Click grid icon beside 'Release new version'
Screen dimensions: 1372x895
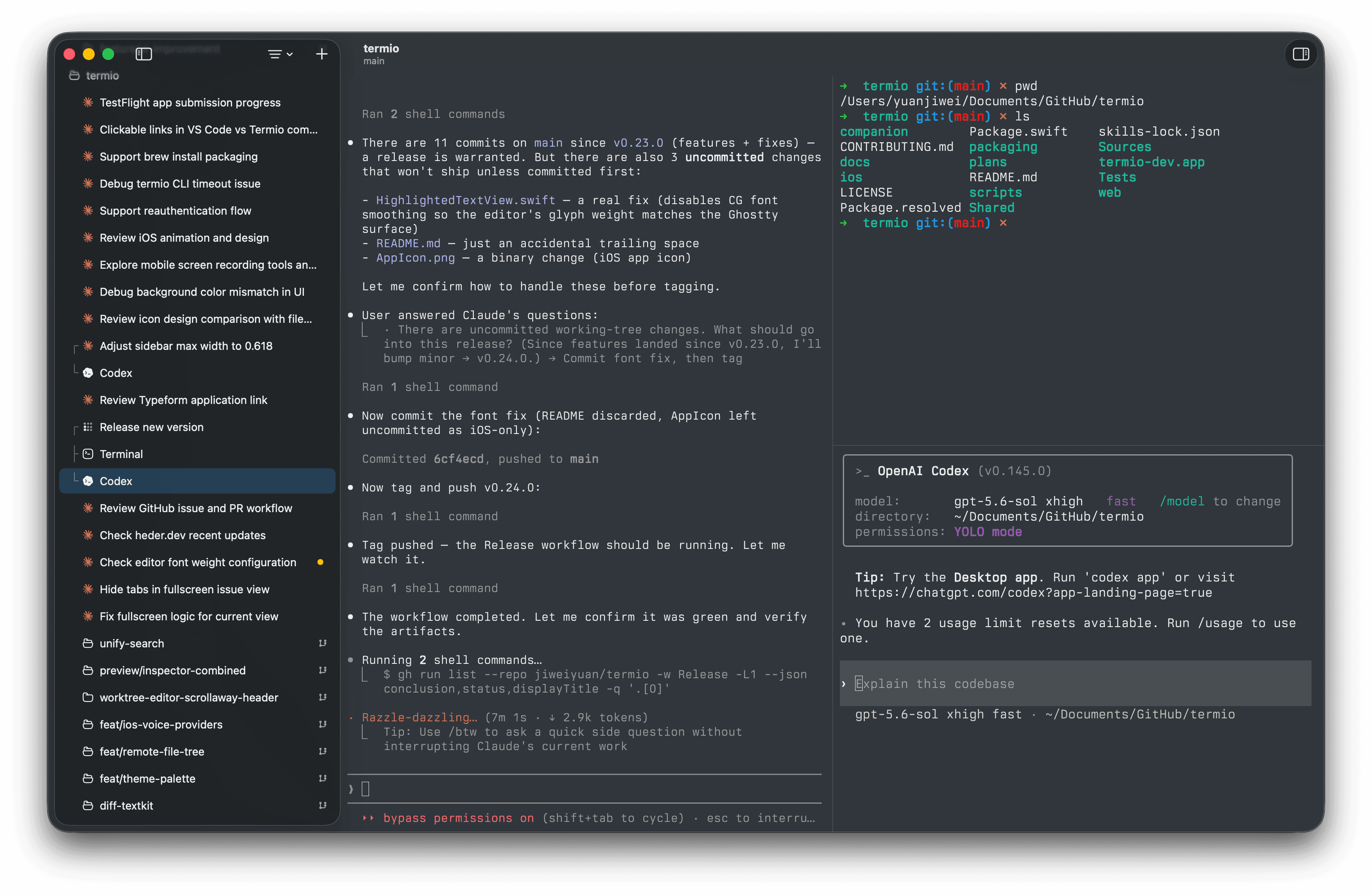87,427
